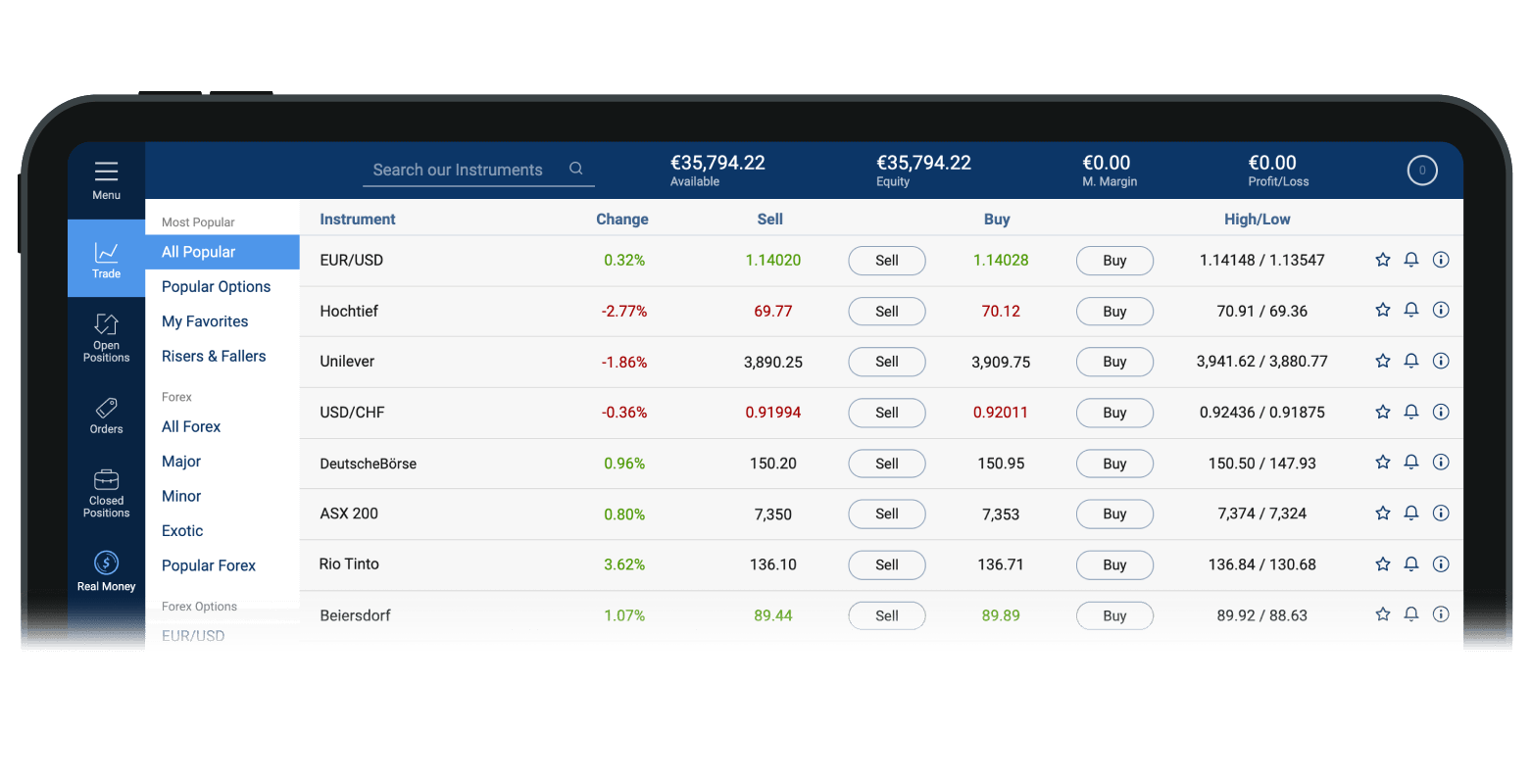This screenshot has width=1532, height=784.
Task: Click the search magnifier icon
Action: coord(576,169)
